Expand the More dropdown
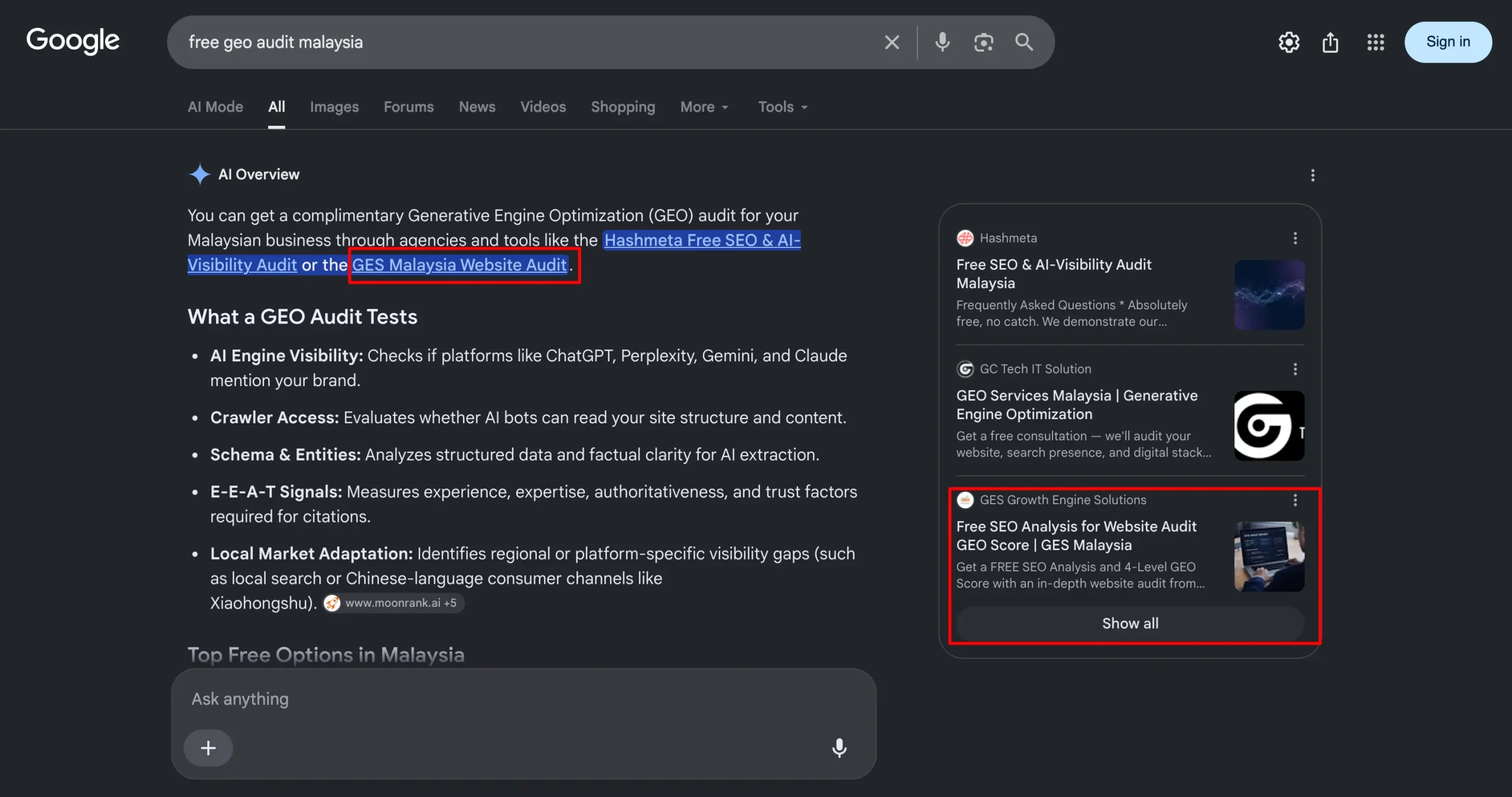Image resolution: width=1512 pixels, height=797 pixels. click(x=705, y=107)
